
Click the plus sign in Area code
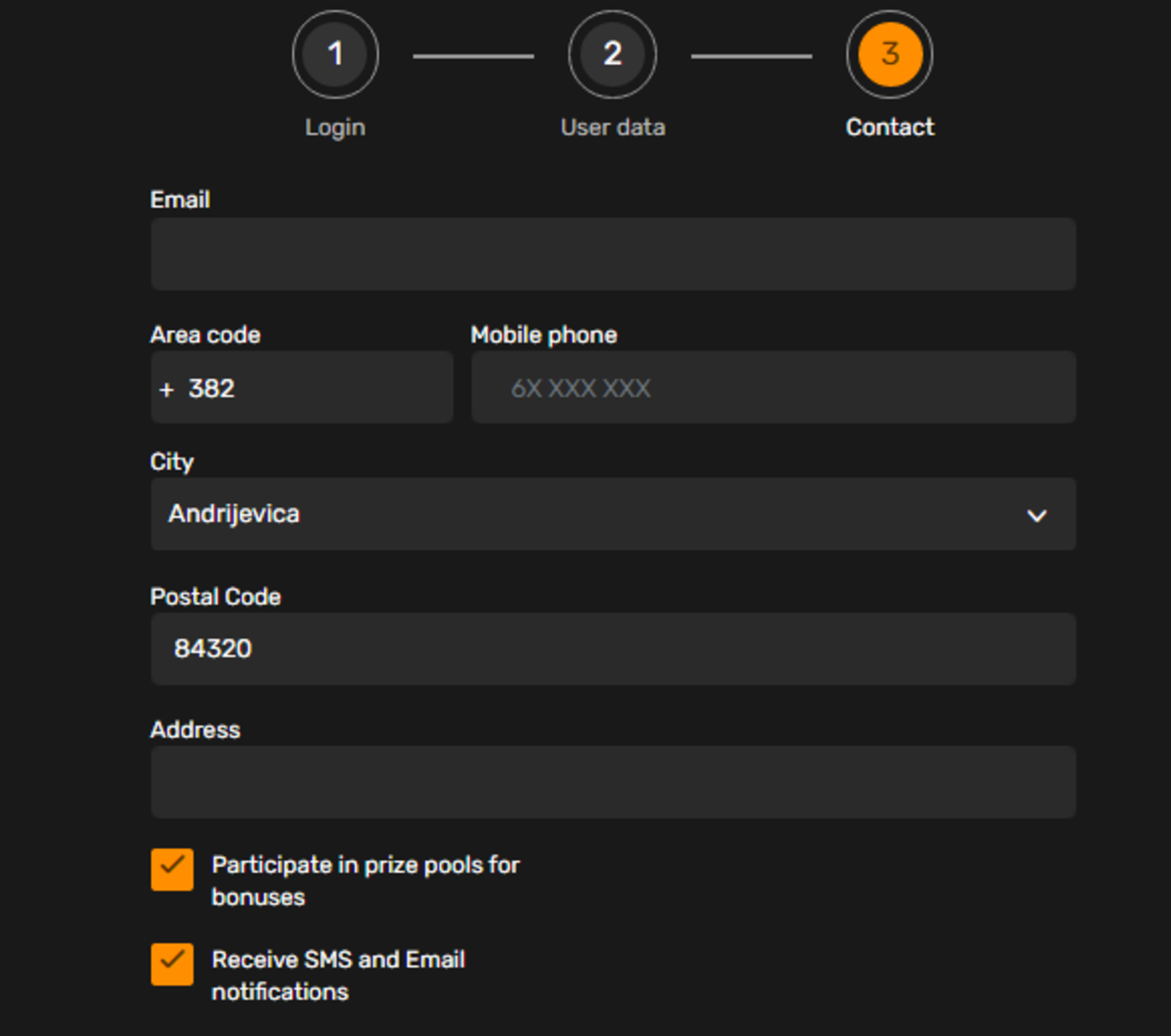167,389
